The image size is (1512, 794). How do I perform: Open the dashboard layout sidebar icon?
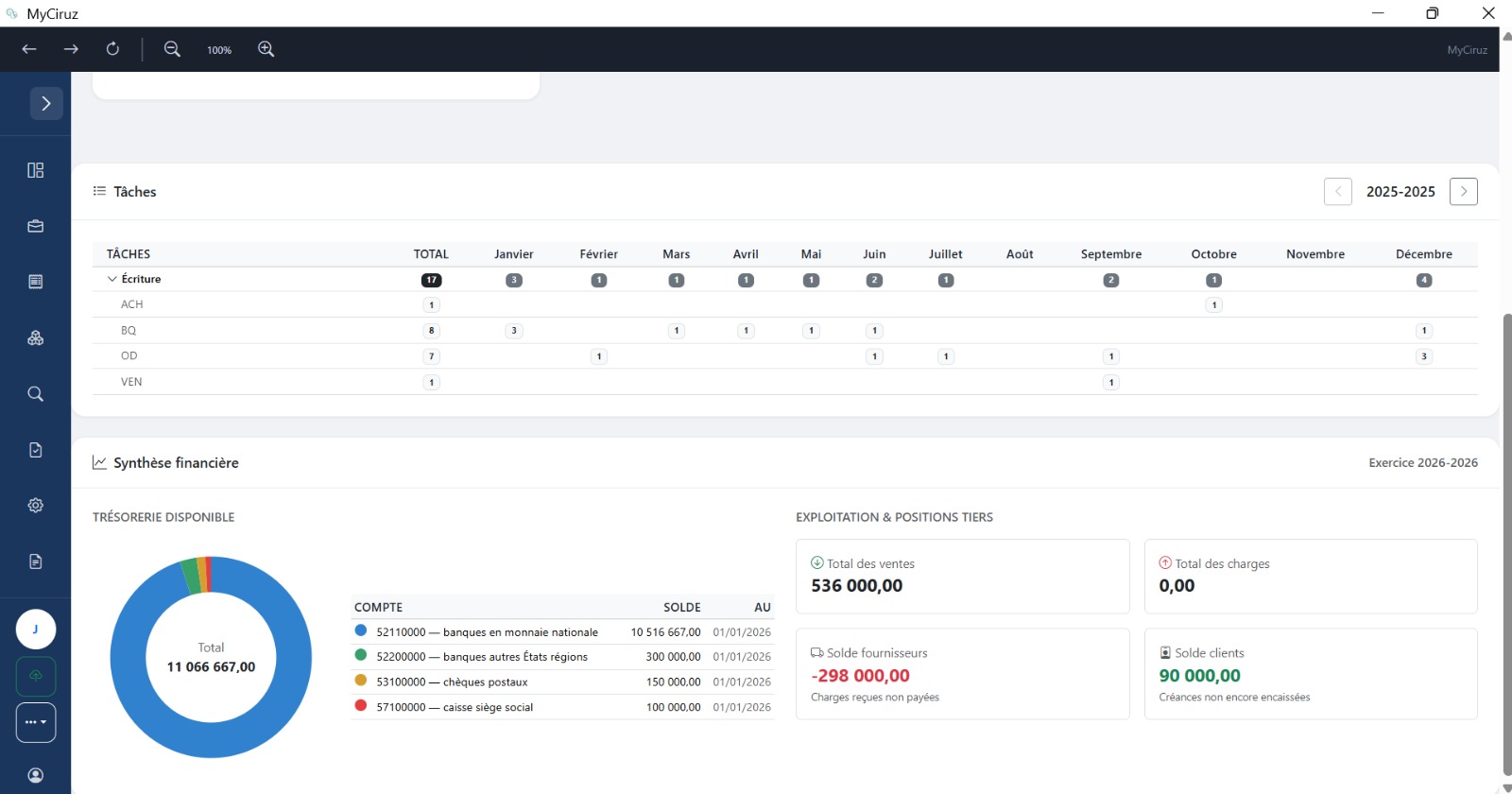pyautogui.click(x=36, y=170)
